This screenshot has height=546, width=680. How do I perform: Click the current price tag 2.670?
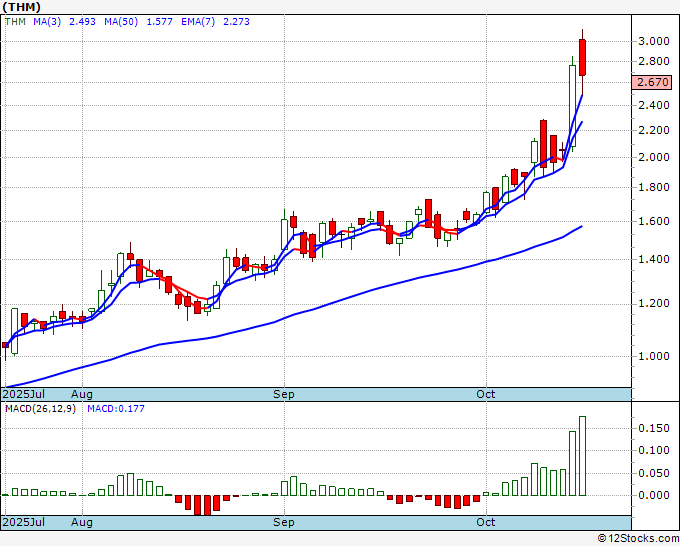pos(652,82)
